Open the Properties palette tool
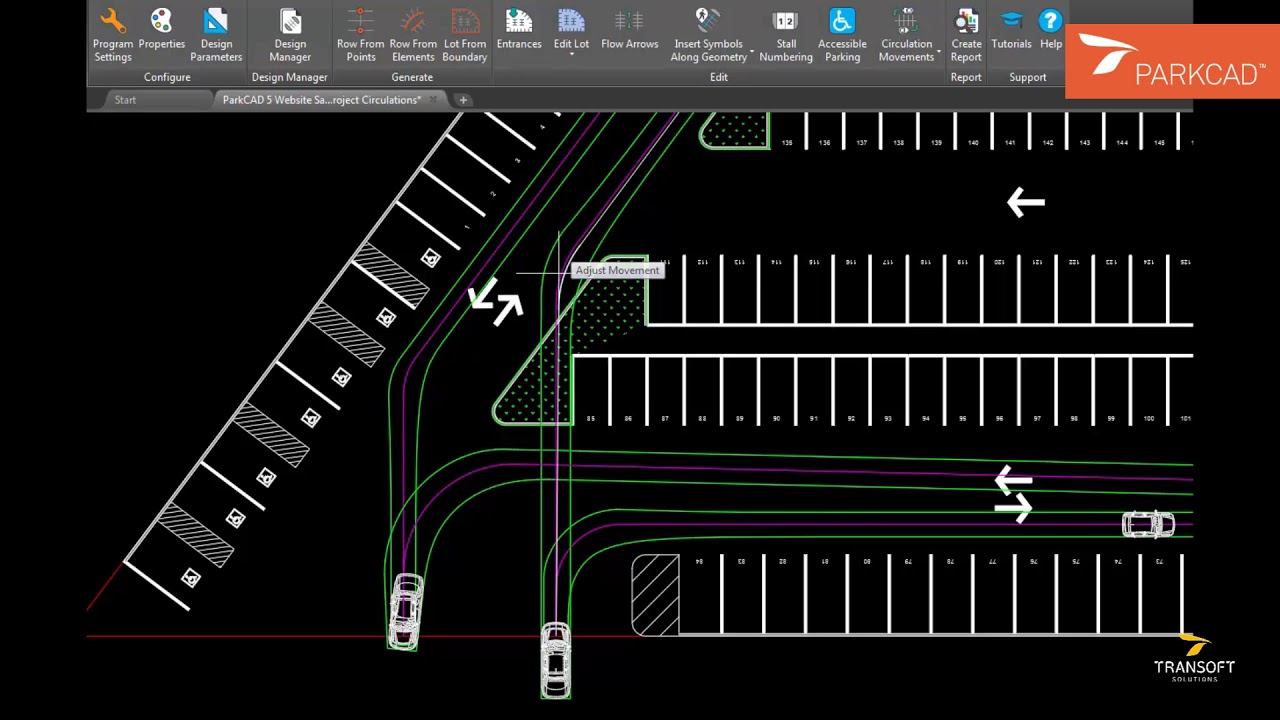Image resolution: width=1280 pixels, height=720 pixels. [161, 30]
